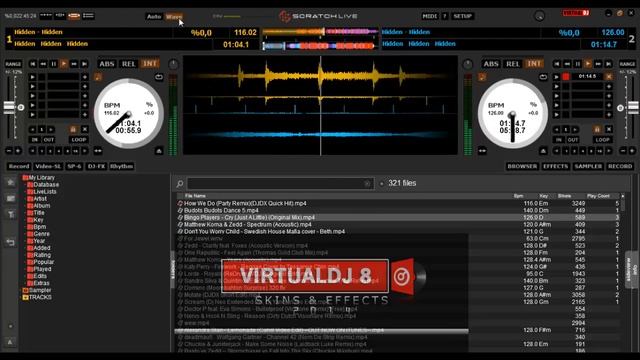Viewport: 640px width, 360px height.
Task: Eject track from right deck
Action: coord(543,151)
